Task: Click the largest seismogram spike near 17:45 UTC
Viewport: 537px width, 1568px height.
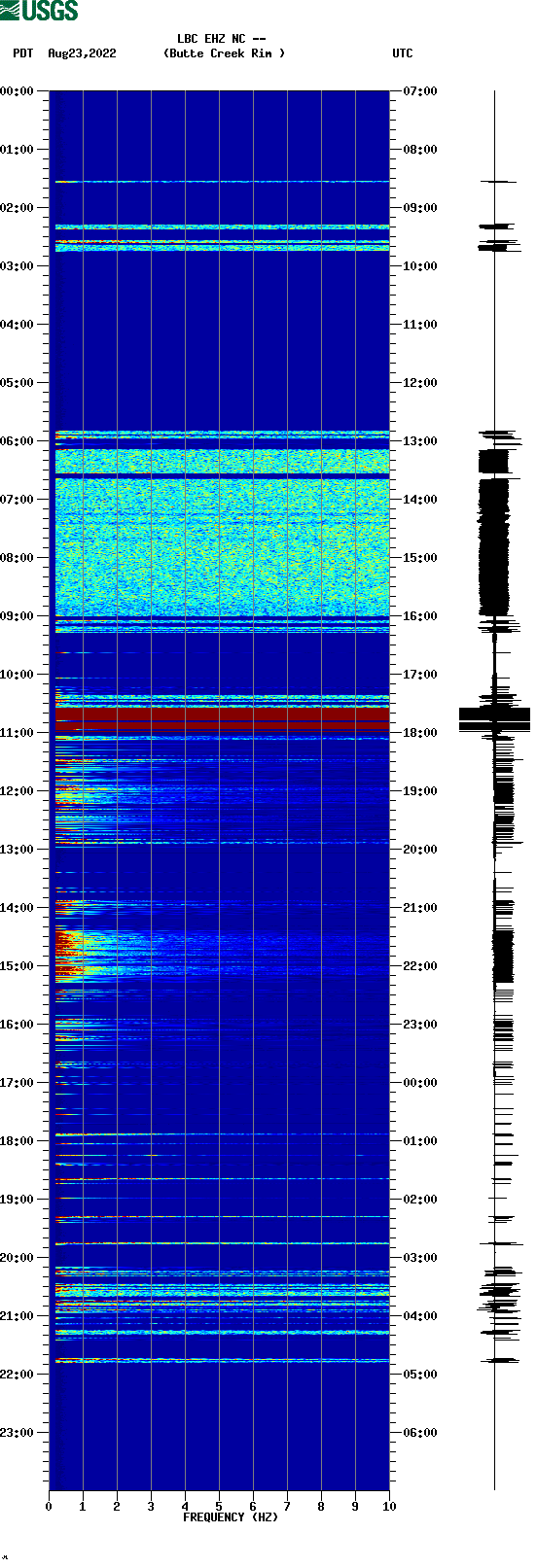Action: [x=494, y=719]
